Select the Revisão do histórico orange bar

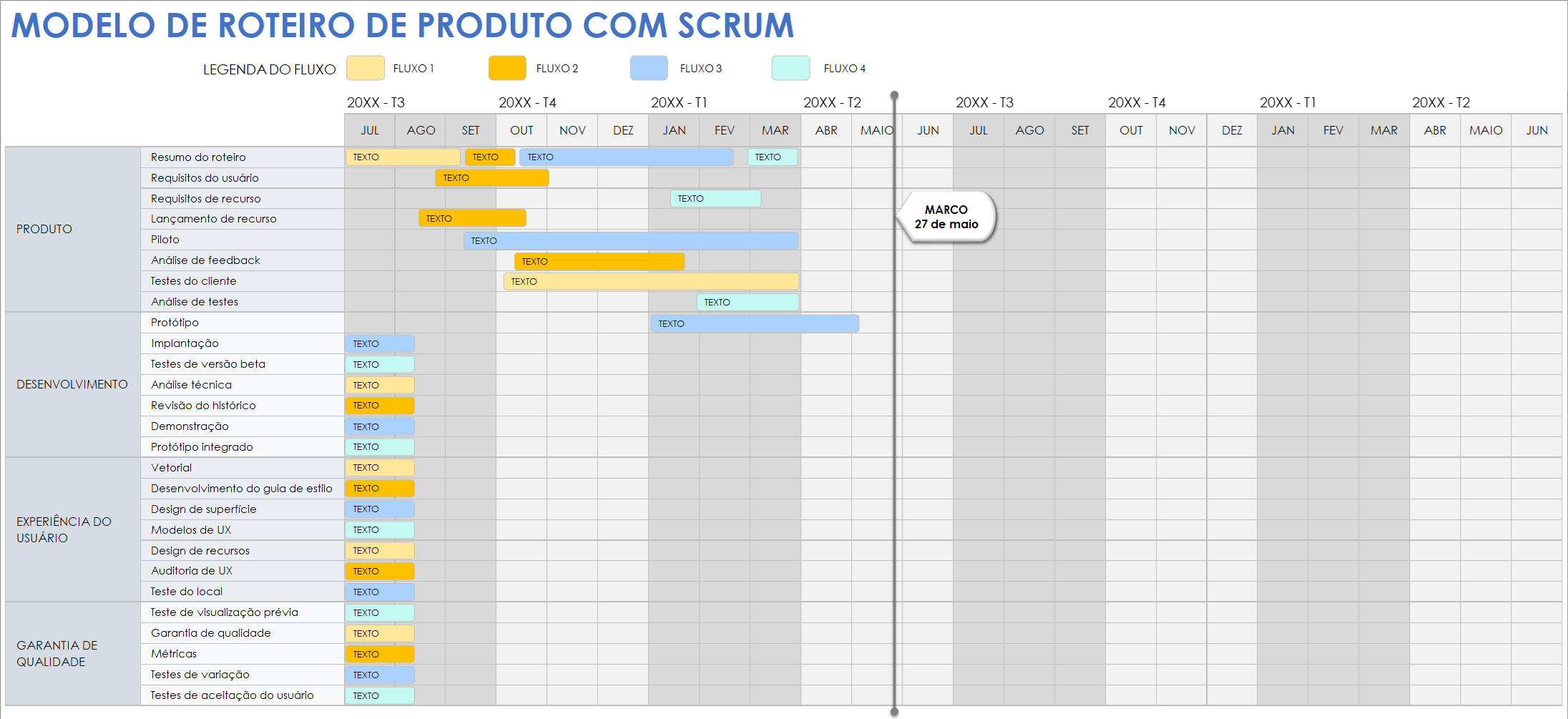(x=380, y=405)
